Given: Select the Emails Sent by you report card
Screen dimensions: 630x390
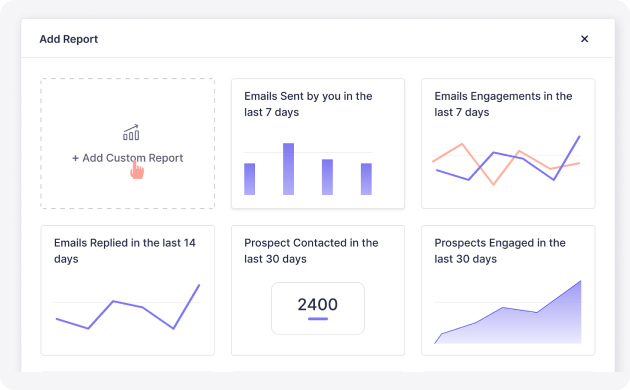Looking at the screenshot, I should (318, 143).
